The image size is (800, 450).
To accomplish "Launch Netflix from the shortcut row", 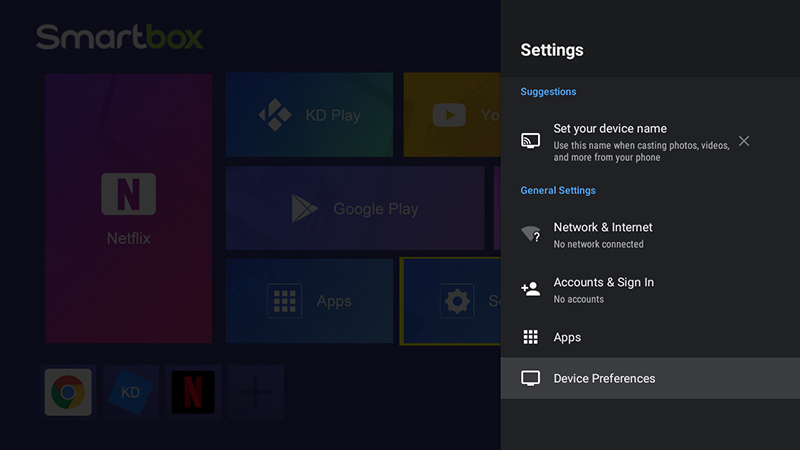I will (193, 392).
